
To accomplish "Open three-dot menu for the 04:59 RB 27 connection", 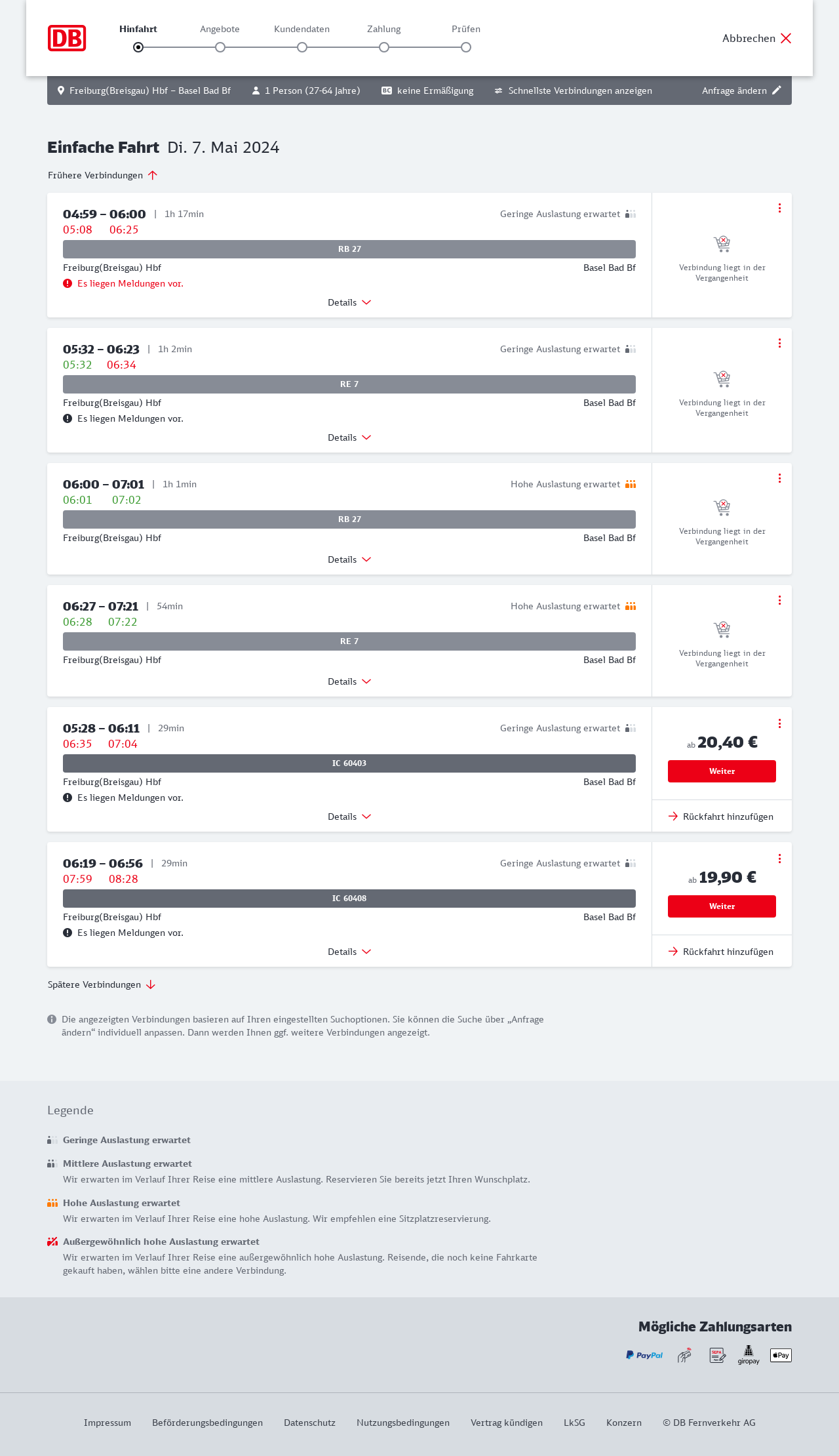I will click(779, 208).
